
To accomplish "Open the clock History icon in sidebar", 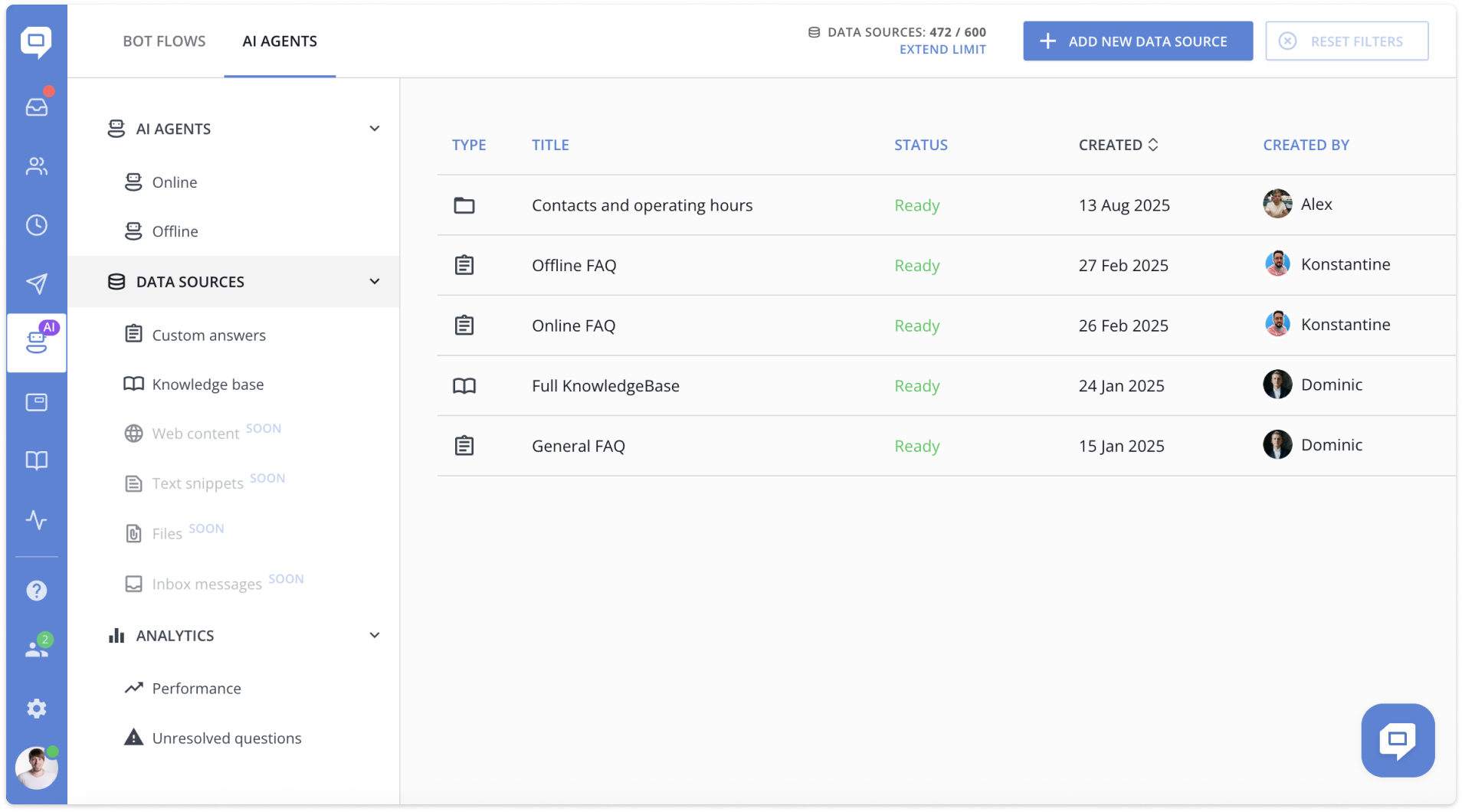I will point(36,224).
